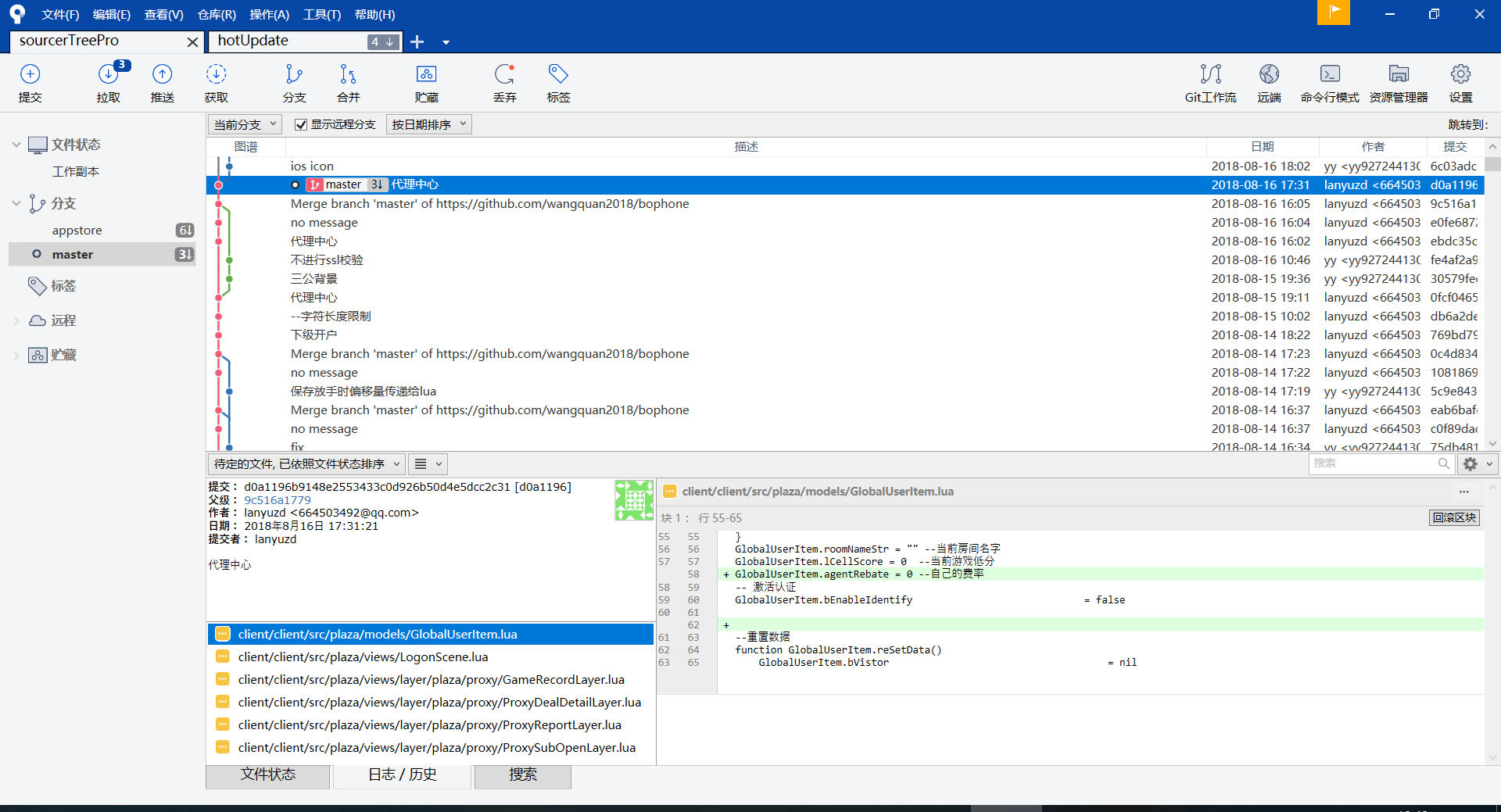The image size is (1501, 812).
Task: Open 资源管理器 (Explorer)
Action: [1399, 83]
